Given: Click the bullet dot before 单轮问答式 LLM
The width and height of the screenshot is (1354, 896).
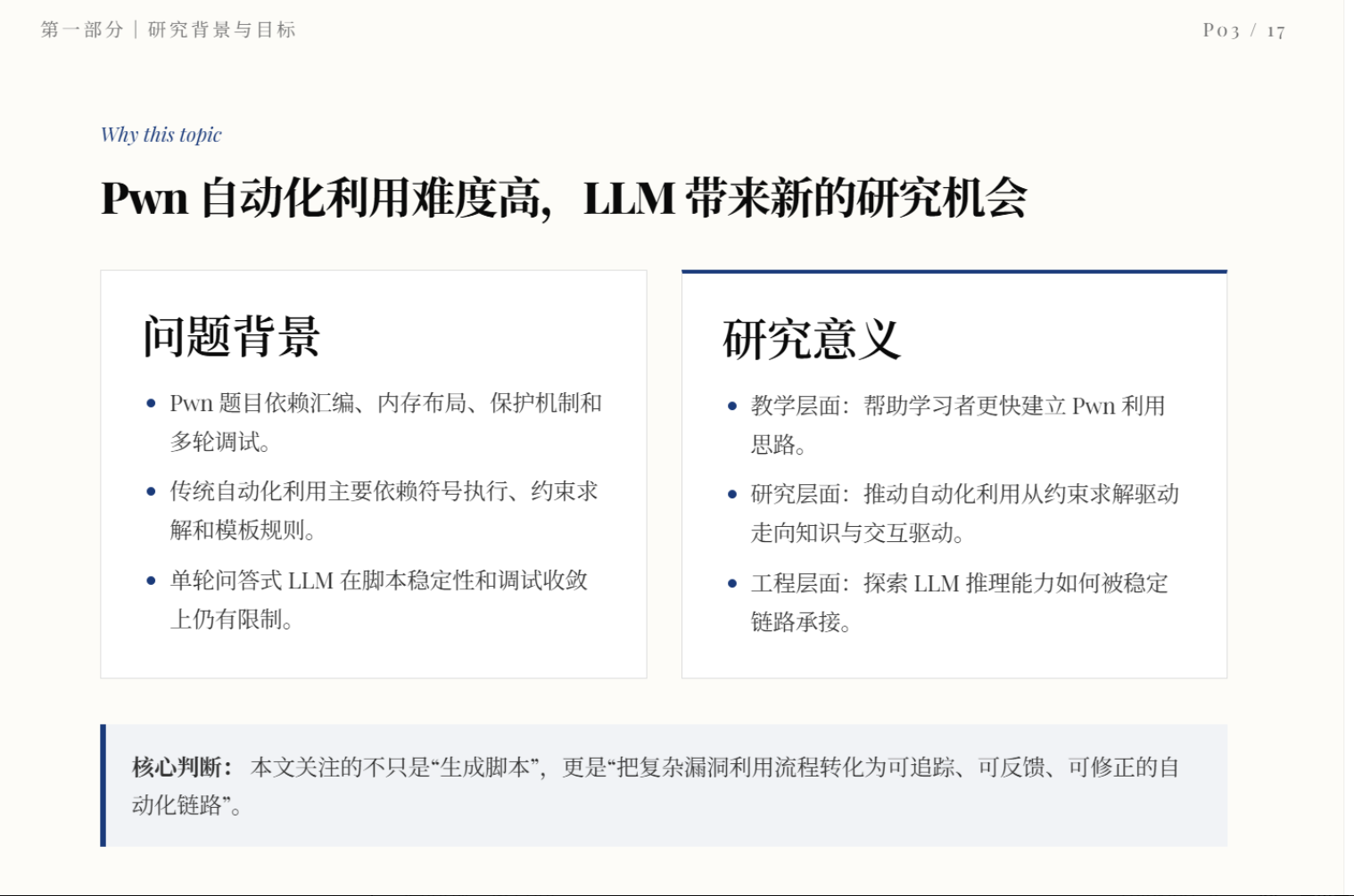Looking at the screenshot, I should 151,581.
